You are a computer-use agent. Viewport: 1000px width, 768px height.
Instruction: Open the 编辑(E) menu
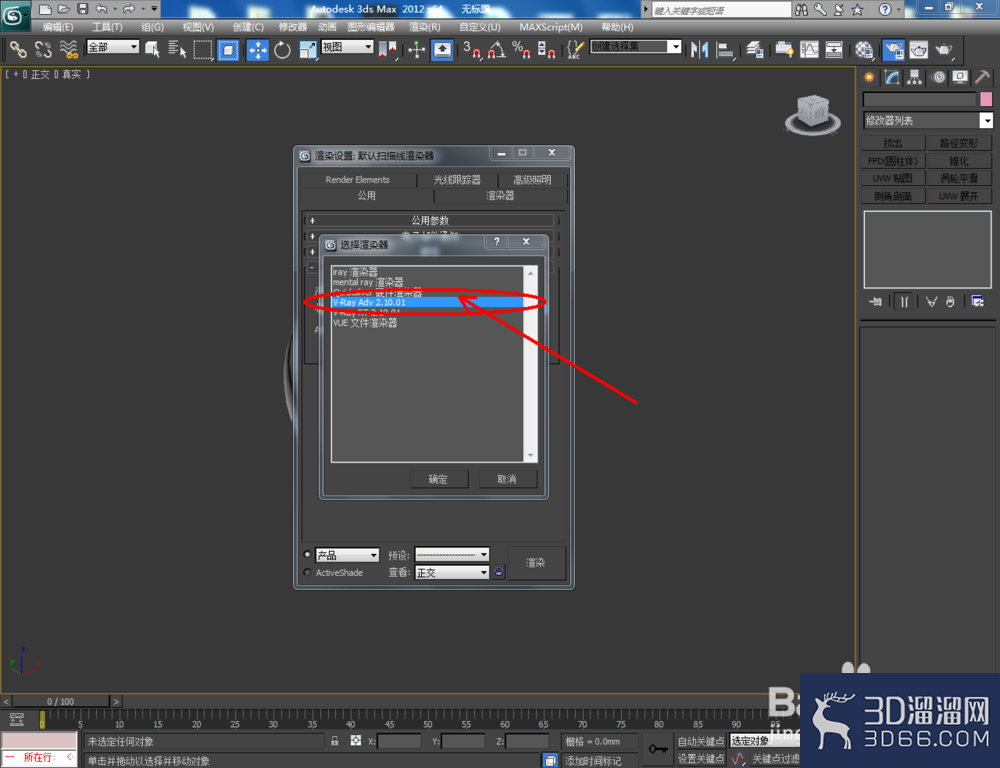tap(57, 27)
